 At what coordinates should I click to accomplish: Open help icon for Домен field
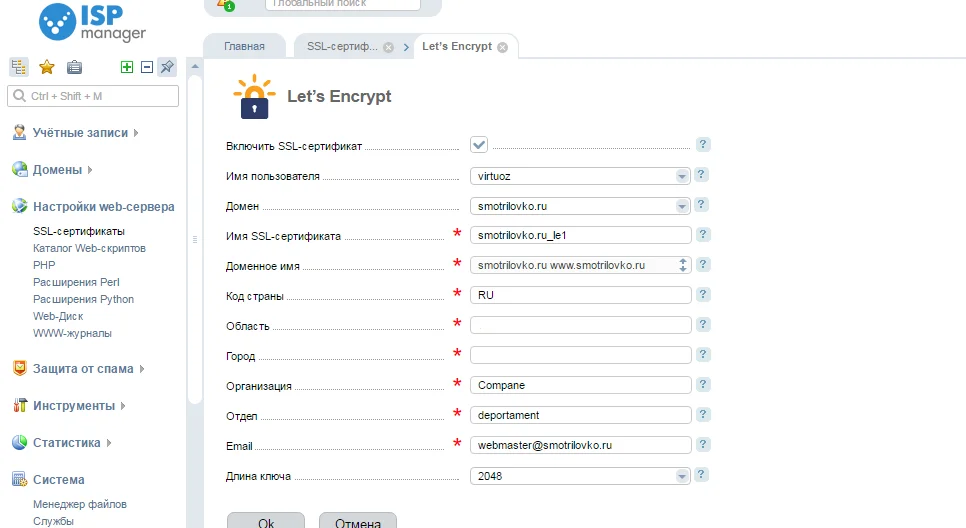(701, 205)
